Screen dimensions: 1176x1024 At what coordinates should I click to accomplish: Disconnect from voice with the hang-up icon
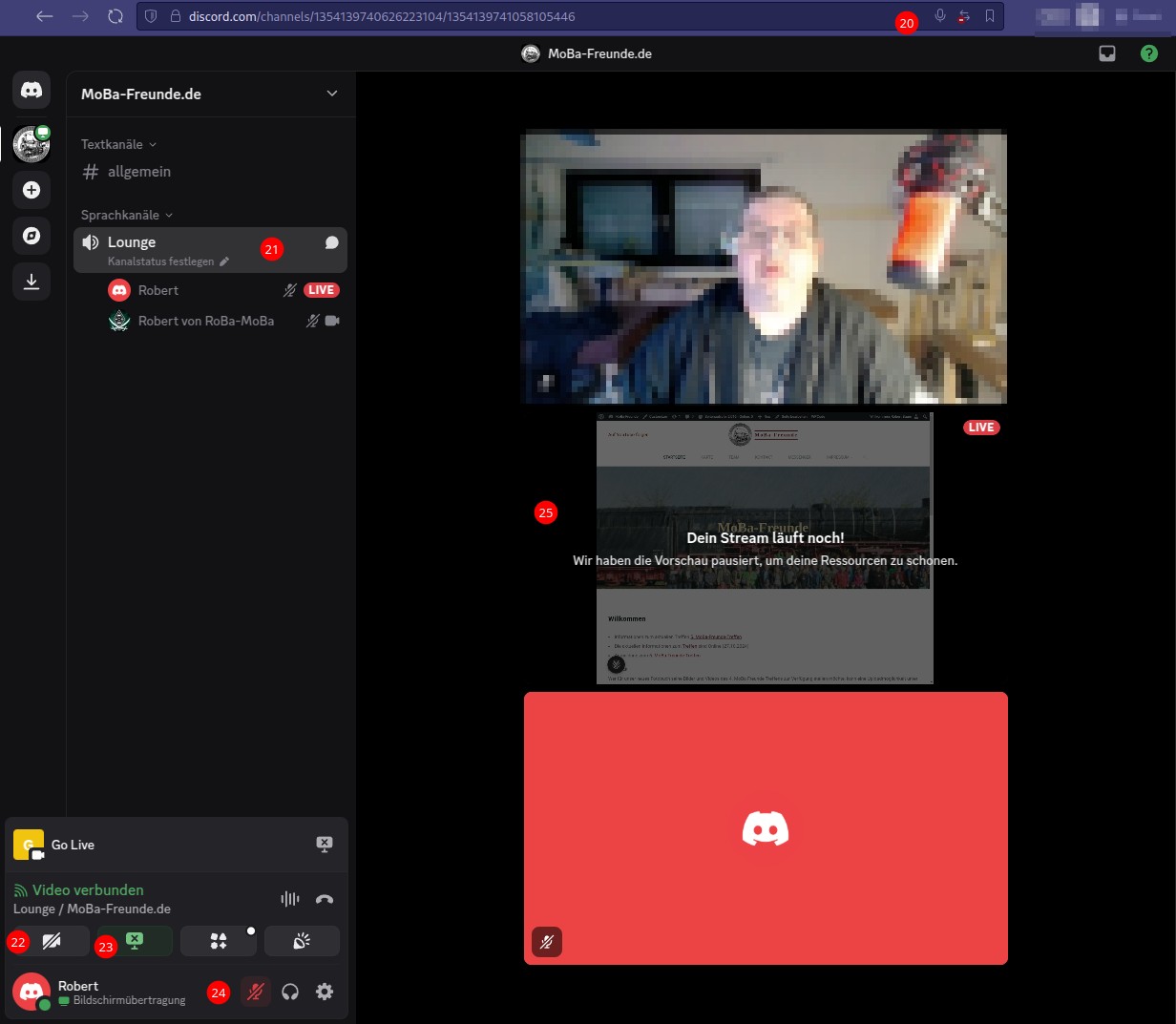pyautogui.click(x=325, y=899)
